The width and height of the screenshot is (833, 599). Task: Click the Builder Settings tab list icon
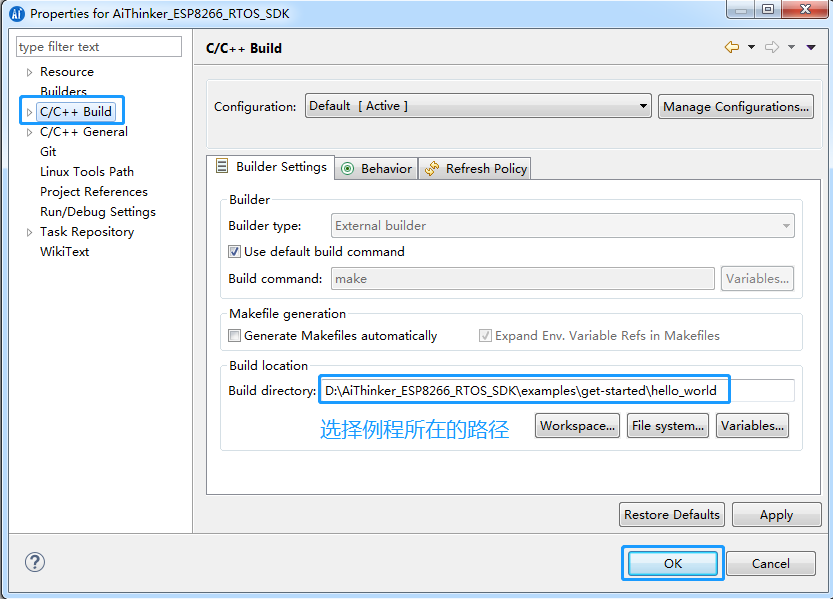[222, 166]
